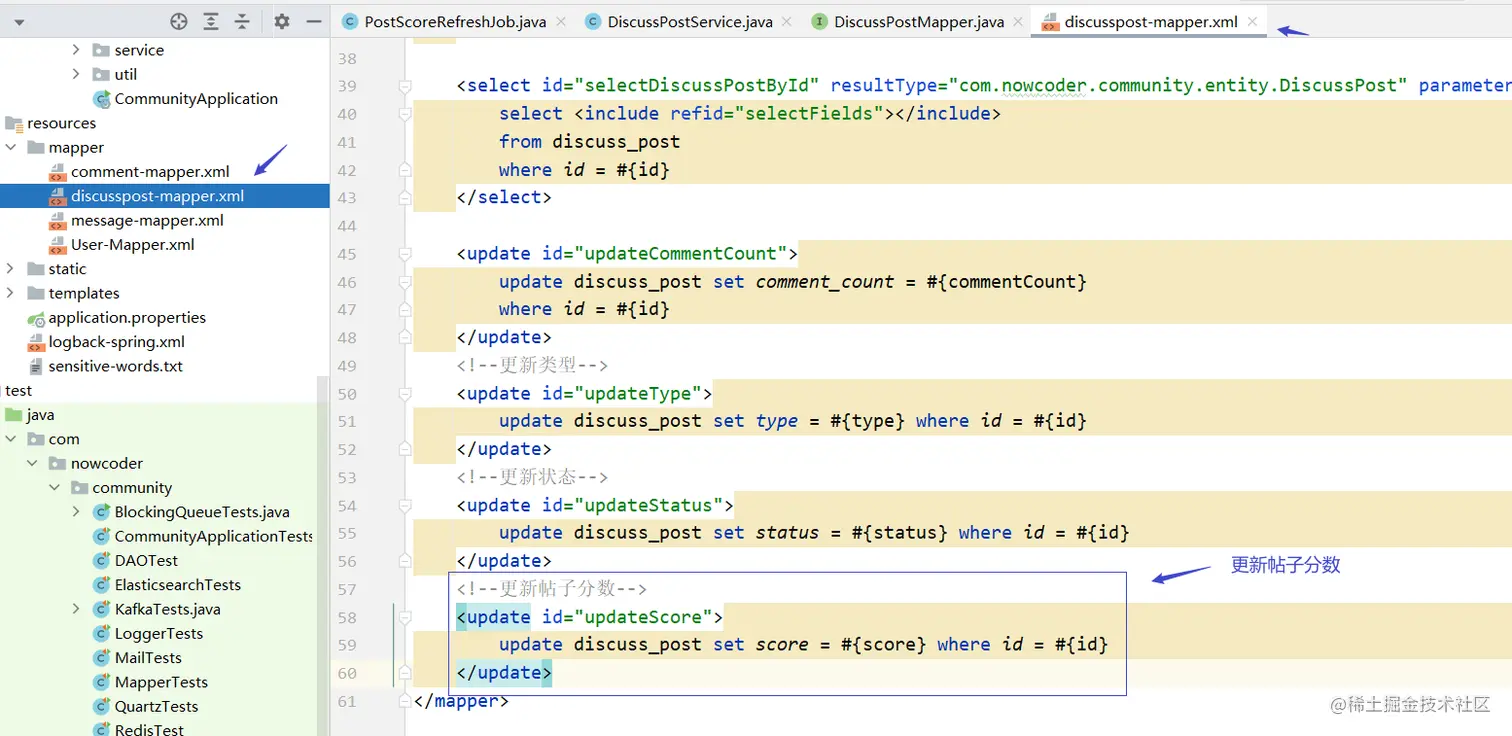Click the Expand All icon in project toolbar
1512x736 pixels.
tap(211, 21)
